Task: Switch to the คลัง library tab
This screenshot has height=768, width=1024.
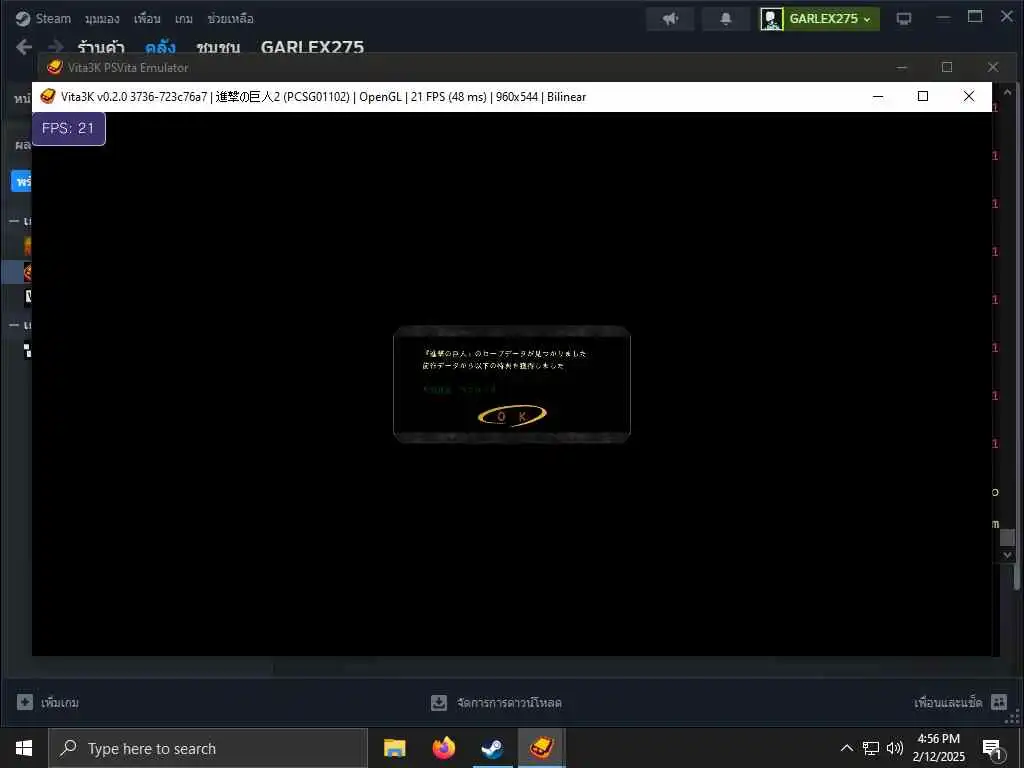Action: point(160,47)
